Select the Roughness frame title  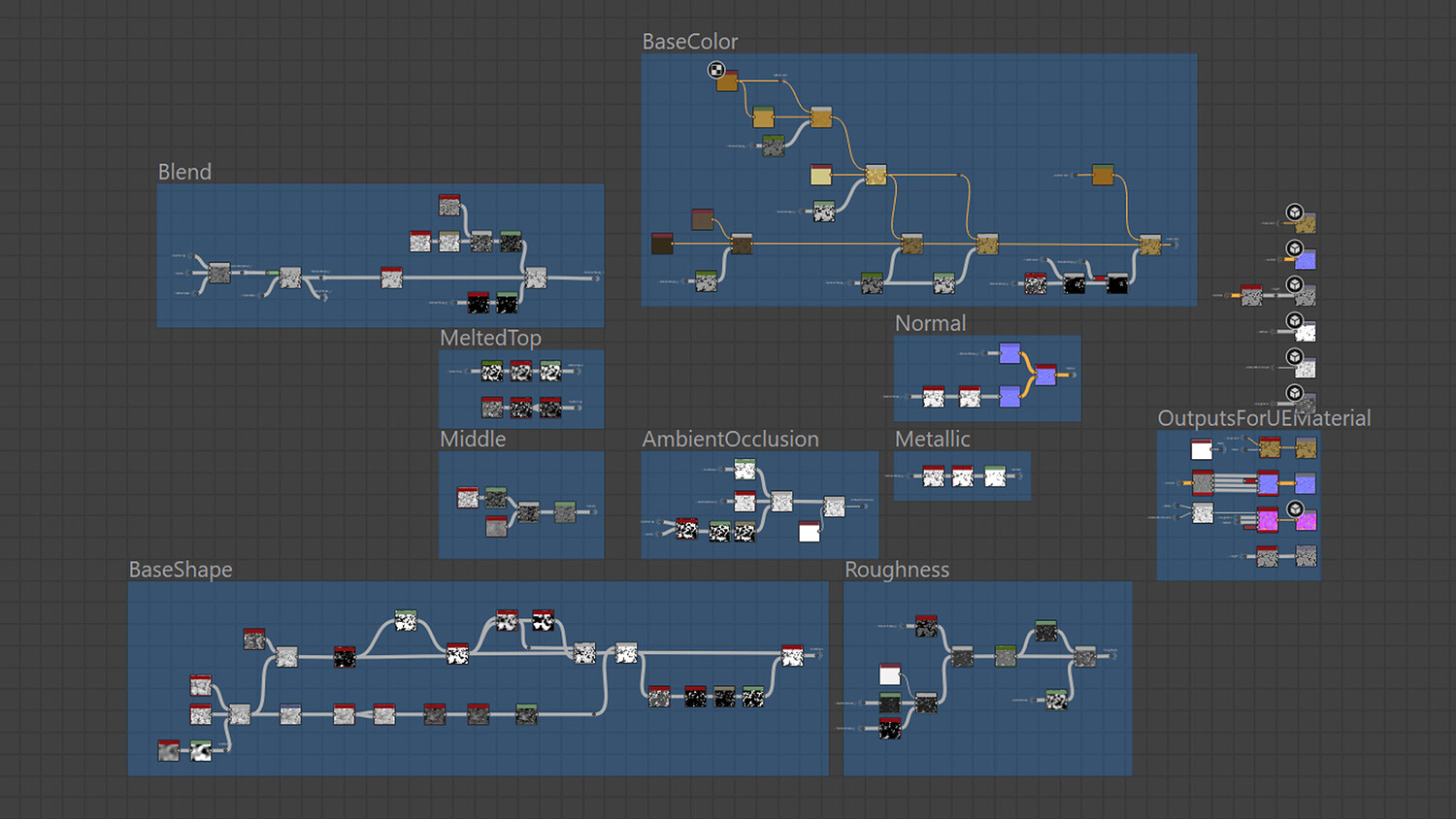tap(897, 570)
